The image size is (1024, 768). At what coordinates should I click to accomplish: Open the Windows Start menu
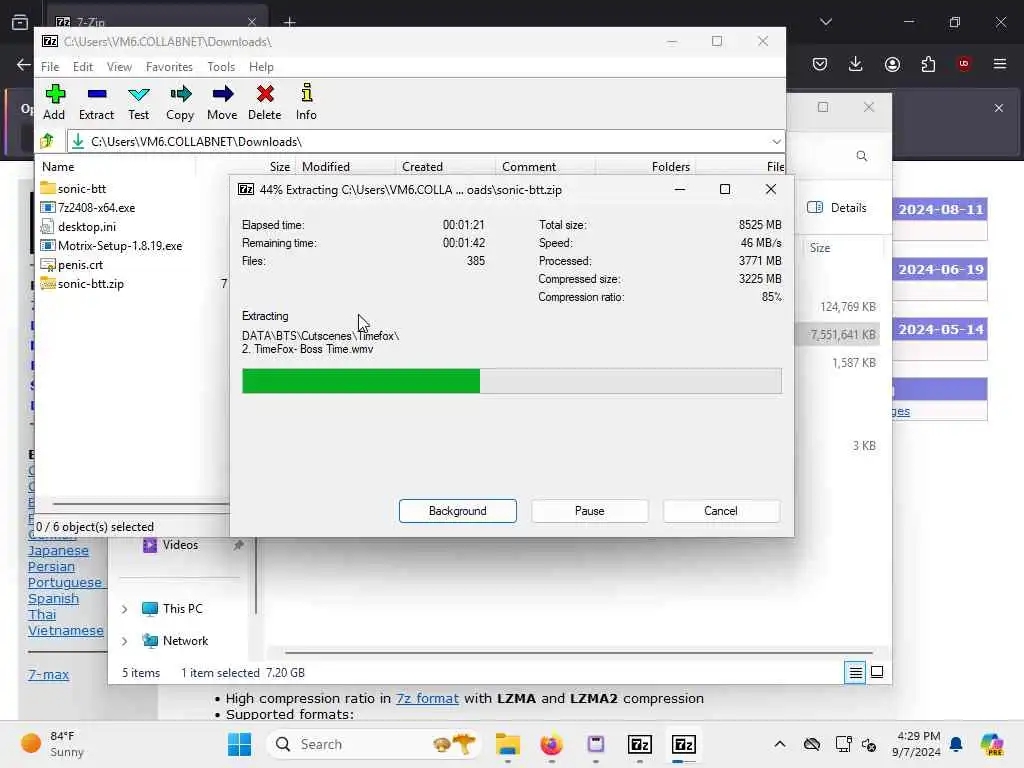239,744
